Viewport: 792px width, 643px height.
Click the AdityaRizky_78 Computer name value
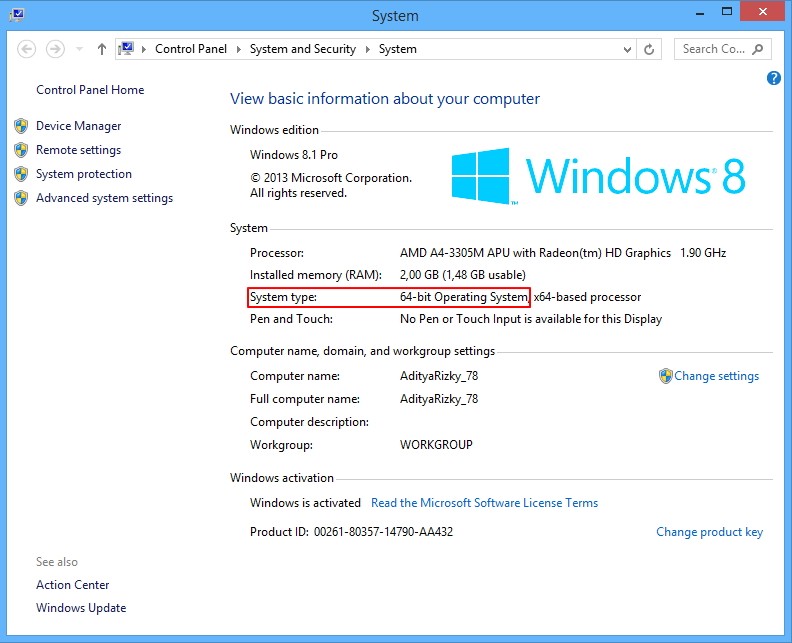click(439, 376)
